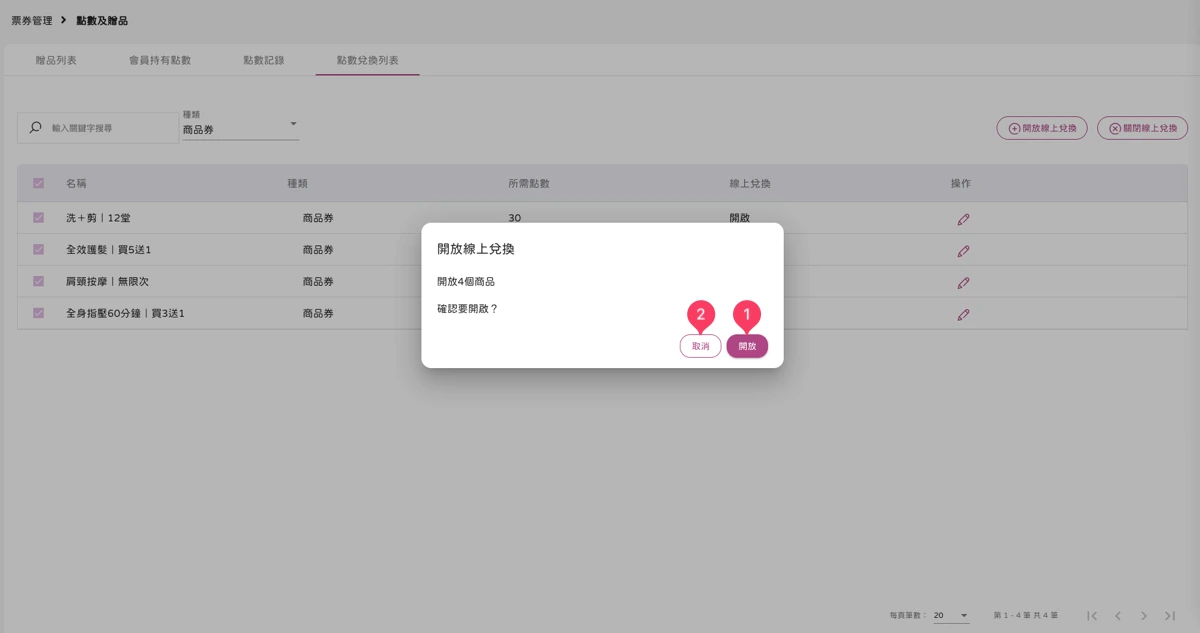
Task: Focus the keyword search input field
Action: coord(98,128)
